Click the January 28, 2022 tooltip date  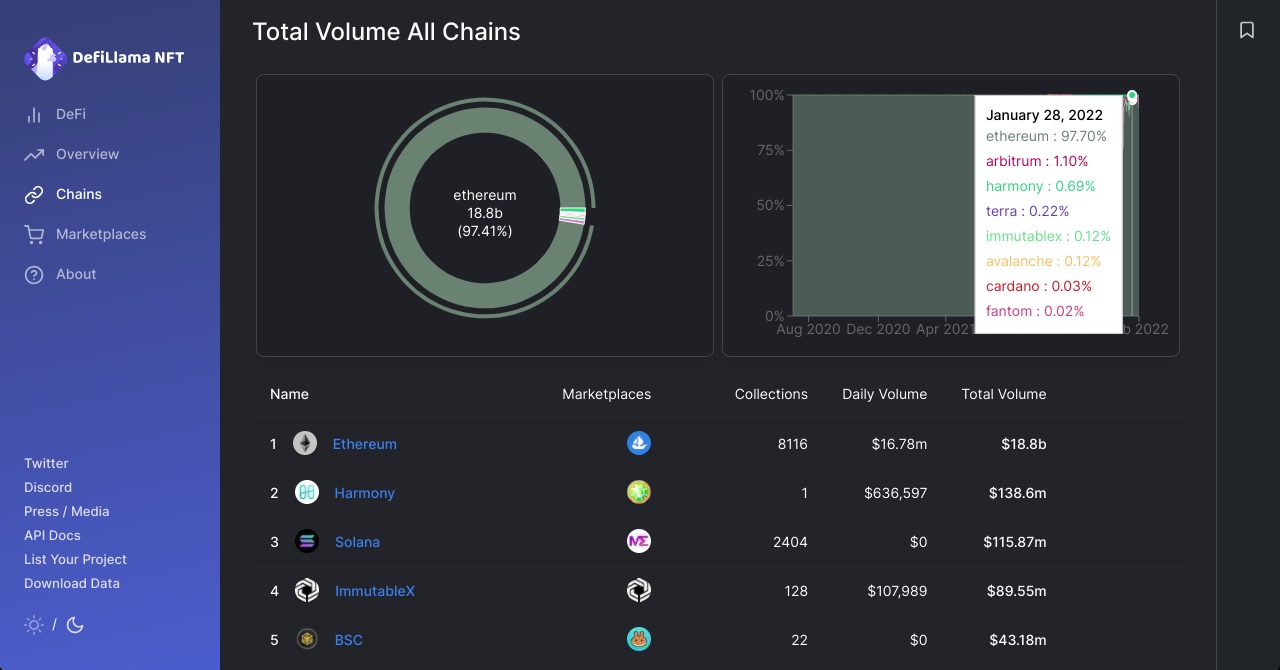click(1044, 115)
